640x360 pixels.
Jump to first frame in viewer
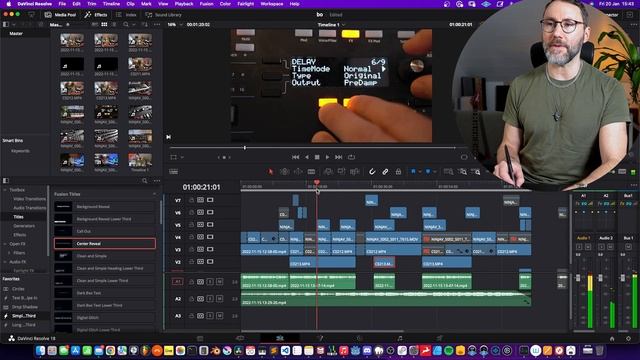(x=296, y=157)
